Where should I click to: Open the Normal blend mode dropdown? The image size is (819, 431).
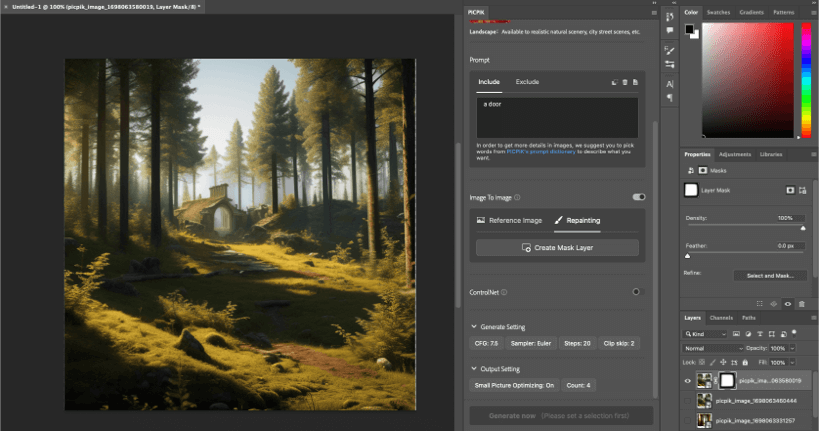click(x=713, y=347)
